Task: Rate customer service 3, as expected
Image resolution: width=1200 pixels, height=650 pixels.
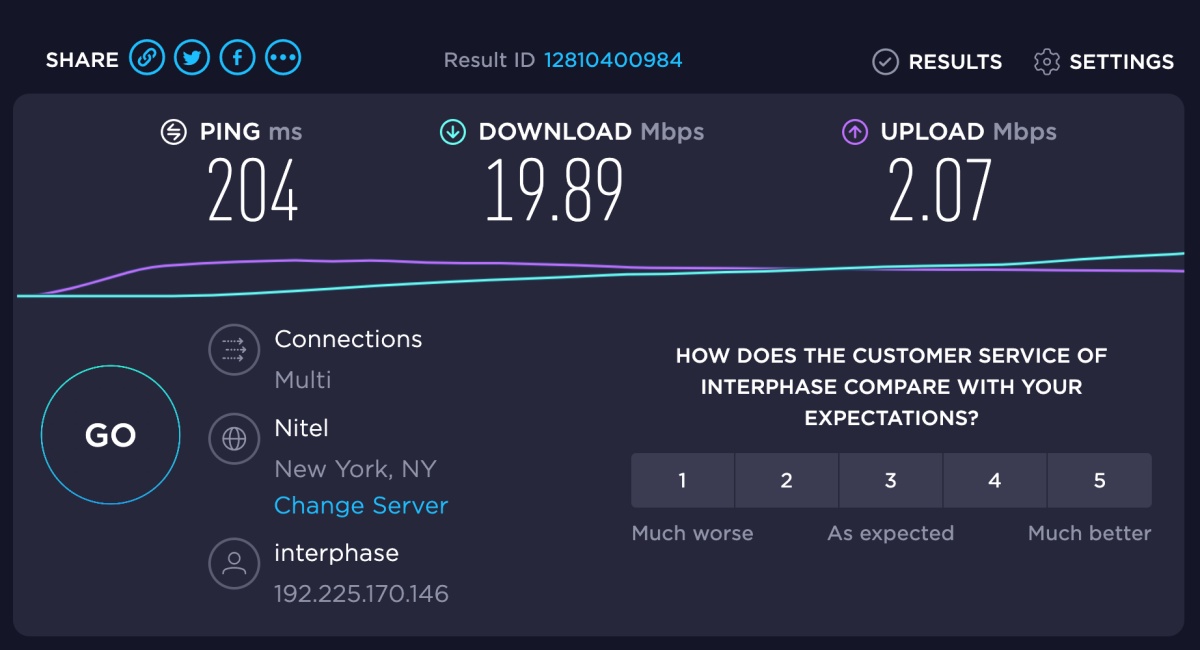Action: 890,481
